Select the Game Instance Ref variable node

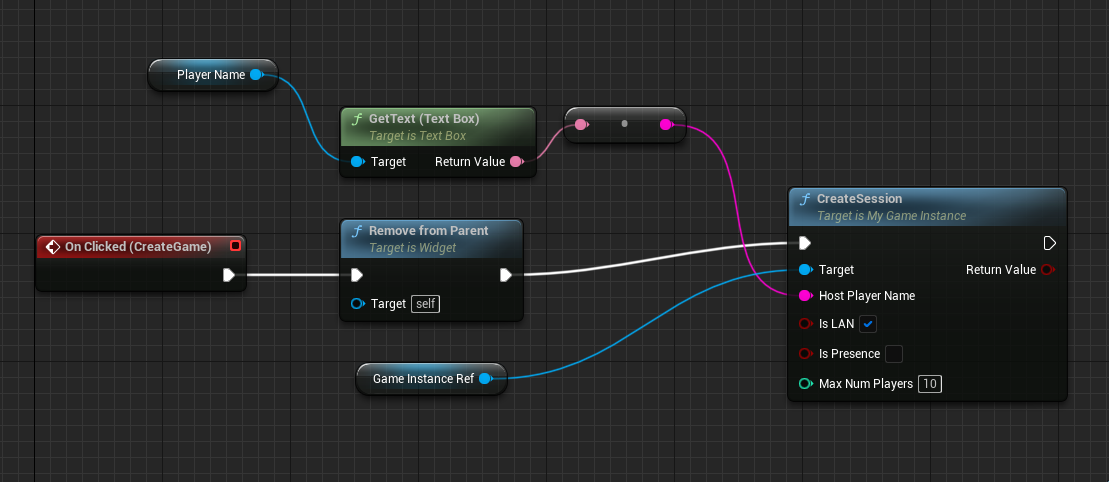tap(431, 379)
